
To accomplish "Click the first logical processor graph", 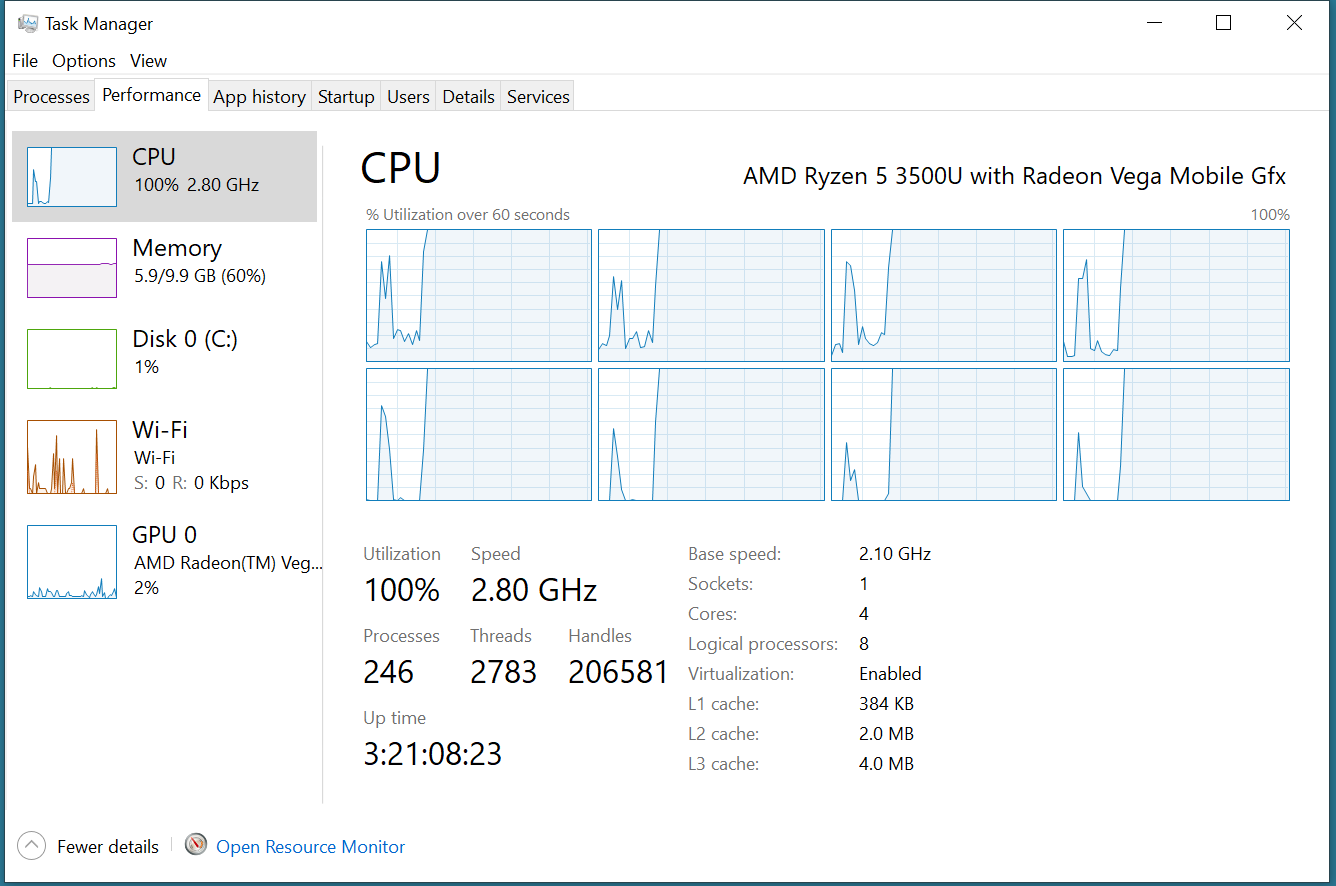I will pyautogui.click(x=479, y=295).
